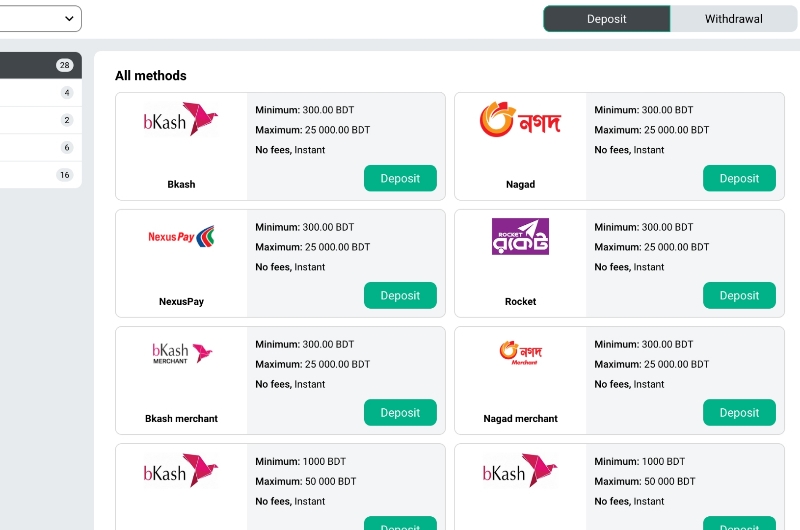Click the bKash bird logo in Bkash card
The width and height of the screenshot is (800, 530).
181,119
